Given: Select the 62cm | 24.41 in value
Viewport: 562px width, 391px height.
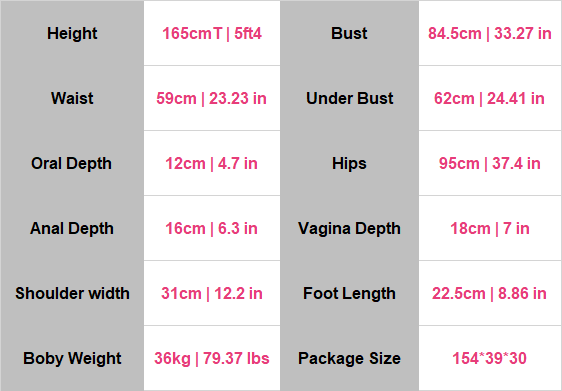Looking at the screenshot, I should (489, 99).
